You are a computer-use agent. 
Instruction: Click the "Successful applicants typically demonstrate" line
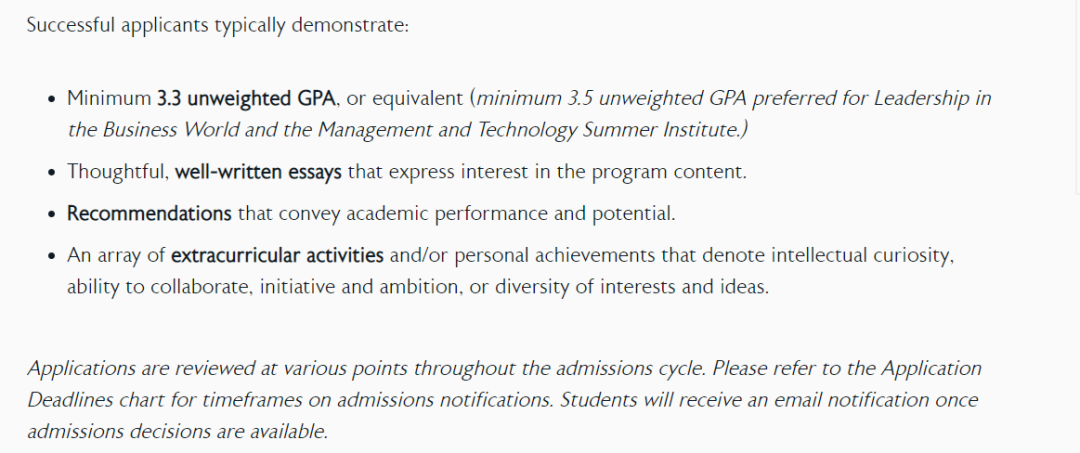coord(218,27)
